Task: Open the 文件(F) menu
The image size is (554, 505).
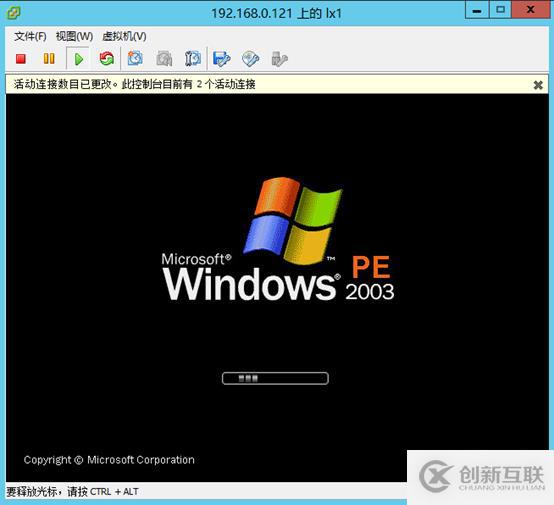Action: tap(30, 36)
